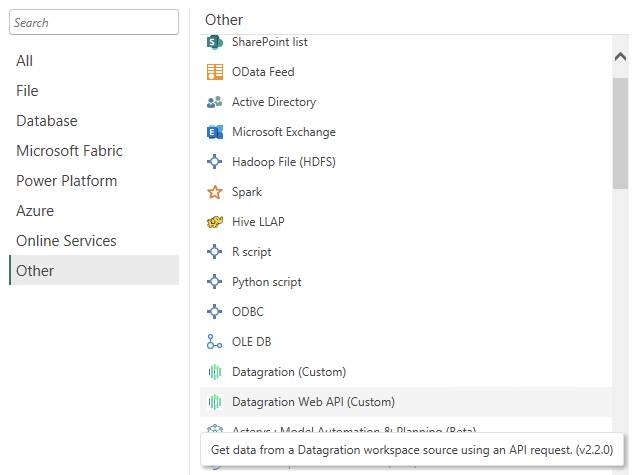Choose OData Feed from the list

click(263, 72)
